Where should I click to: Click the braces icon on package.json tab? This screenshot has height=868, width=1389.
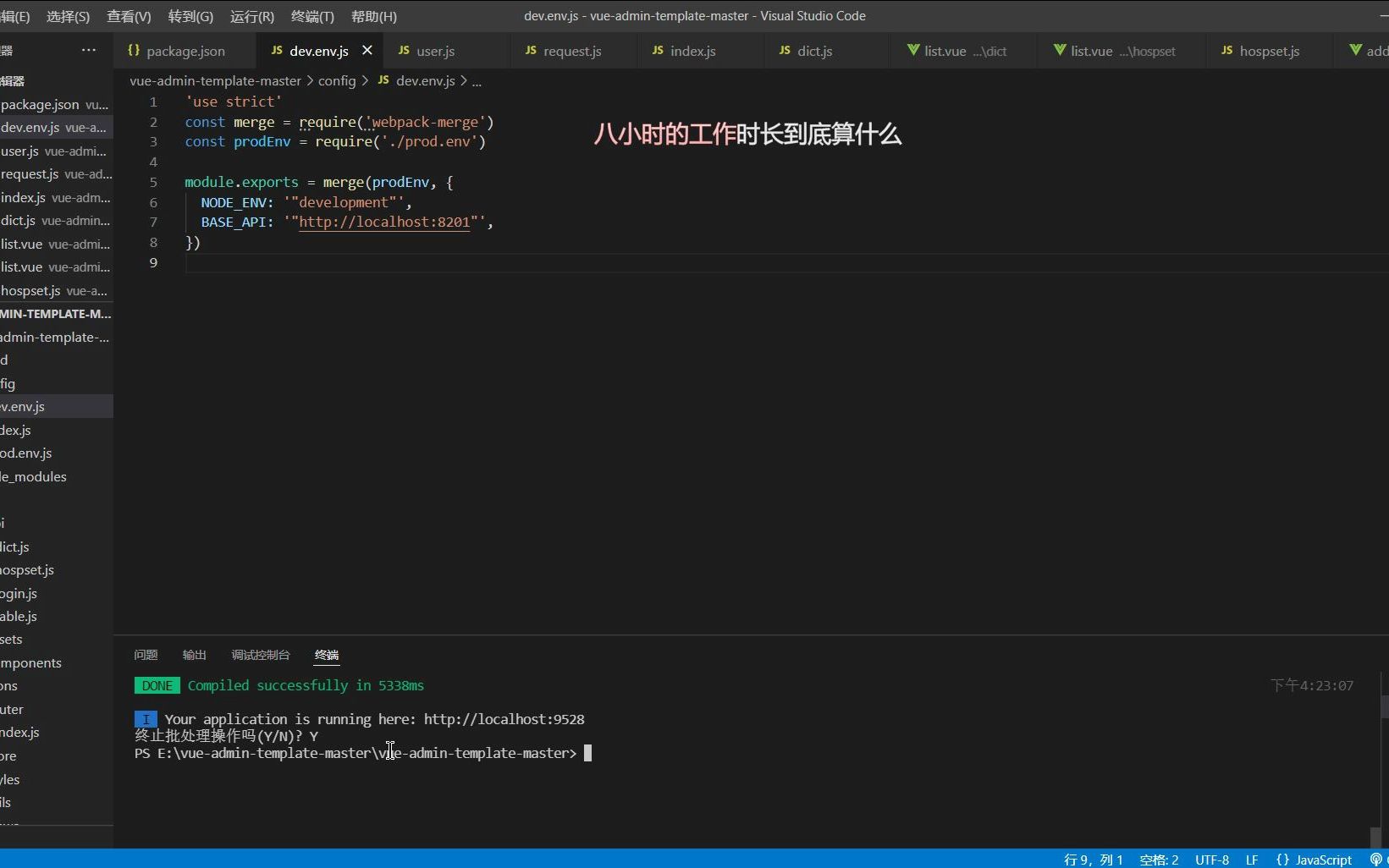[134, 51]
